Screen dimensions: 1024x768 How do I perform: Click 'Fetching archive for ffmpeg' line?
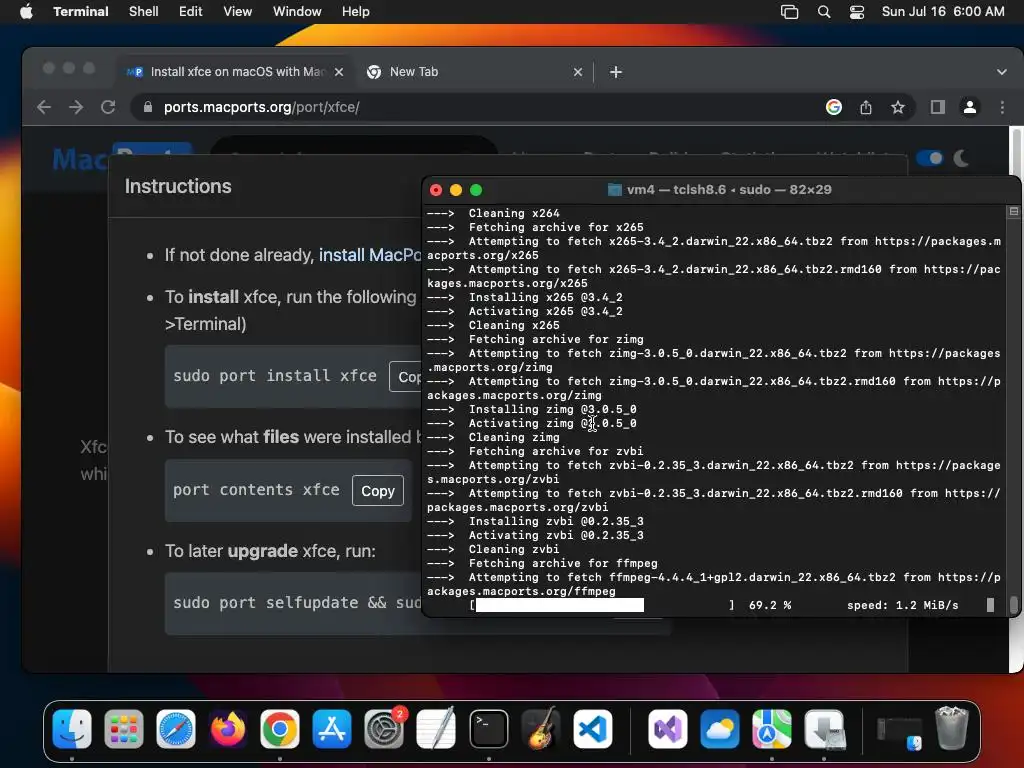click(x=543, y=564)
